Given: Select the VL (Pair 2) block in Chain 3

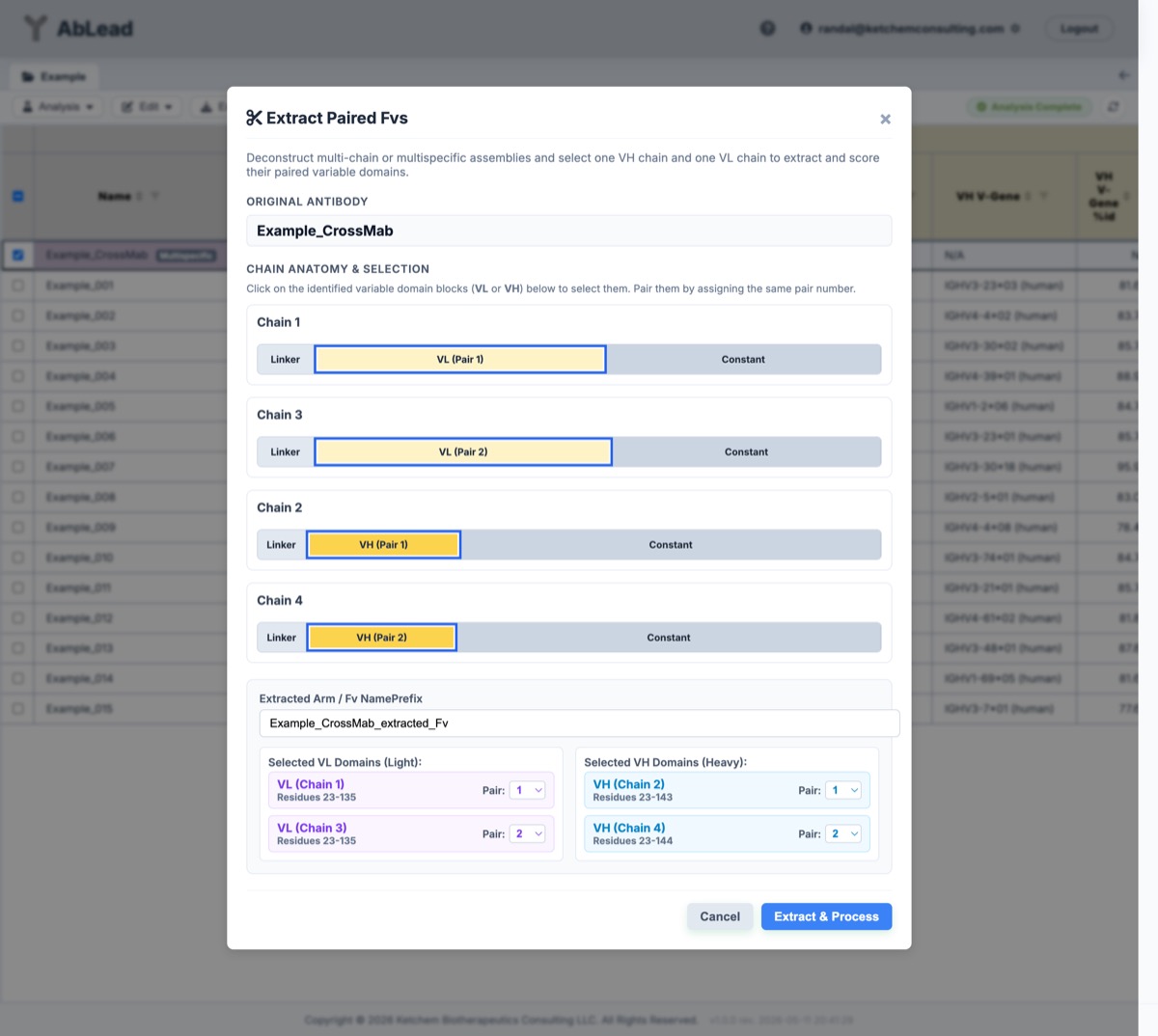Looking at the screenshot, I should coord(463,451).
